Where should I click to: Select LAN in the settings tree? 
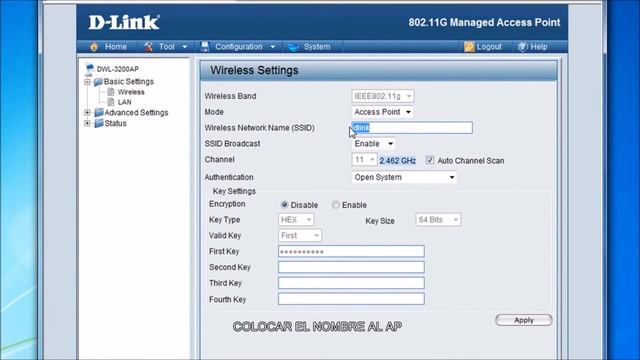124,102
